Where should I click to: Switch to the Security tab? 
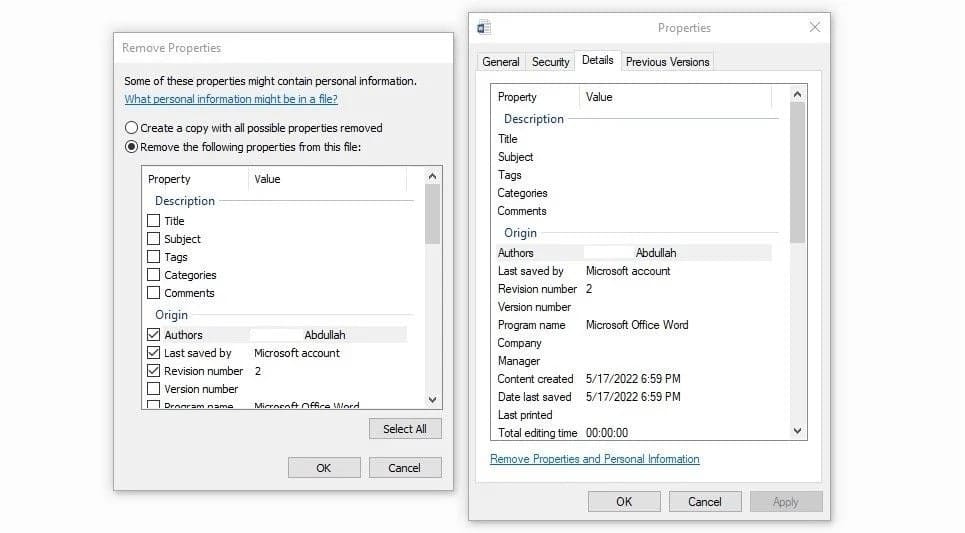550,62
